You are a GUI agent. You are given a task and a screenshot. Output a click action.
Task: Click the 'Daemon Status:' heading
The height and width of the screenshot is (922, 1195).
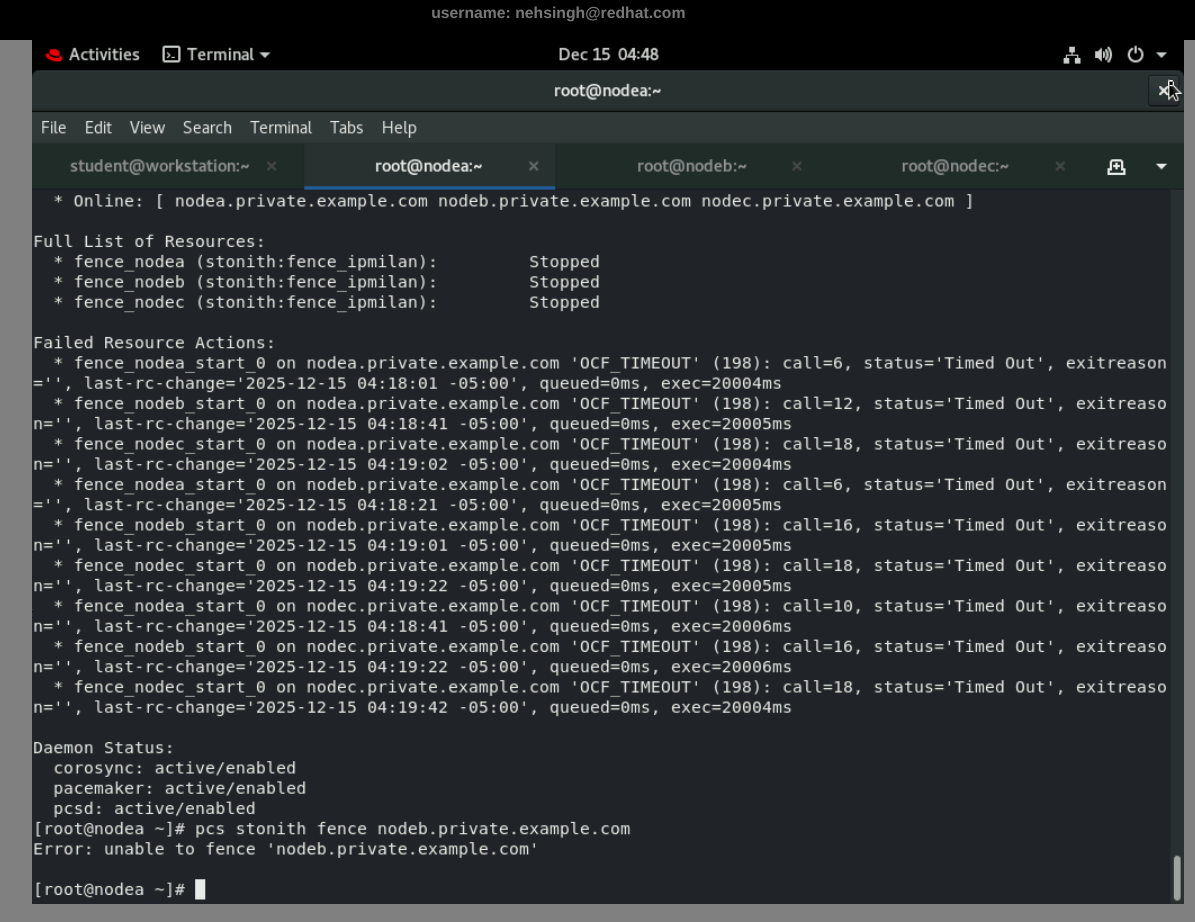(103, 748)
